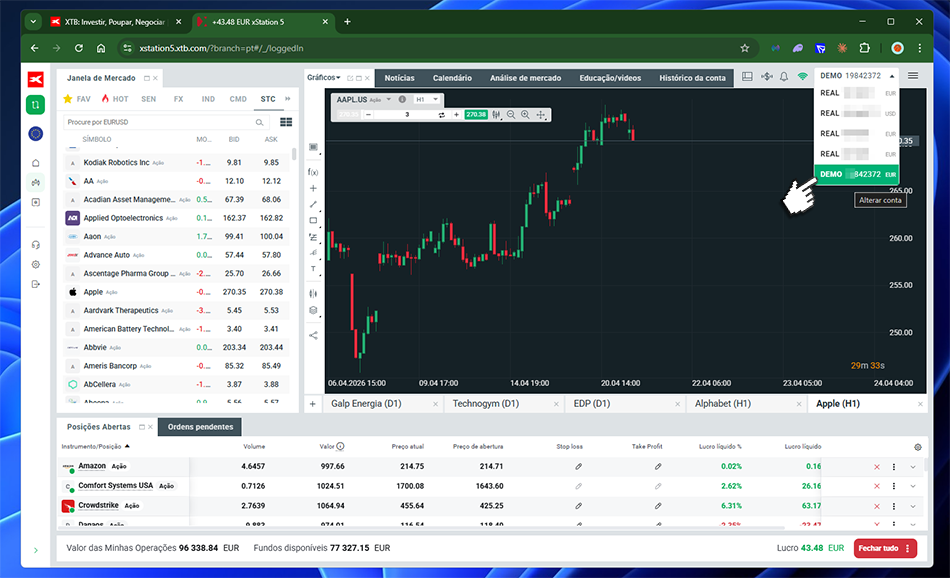Image resolution: width=950 pixels, height=578 pixels.
Task: Select the Apple row in market watch
Action: [x=176, y=292]
